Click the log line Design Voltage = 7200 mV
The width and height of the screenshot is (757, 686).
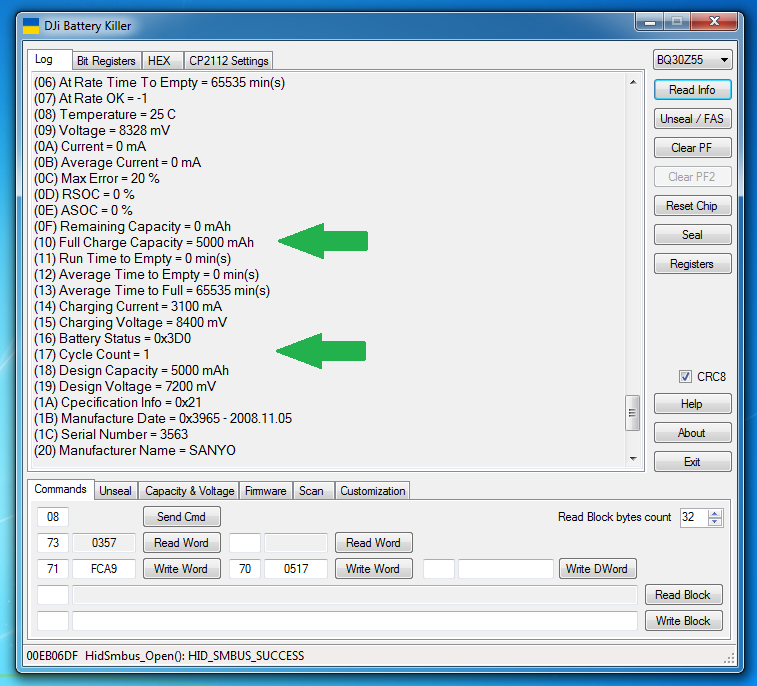(125, 386)
